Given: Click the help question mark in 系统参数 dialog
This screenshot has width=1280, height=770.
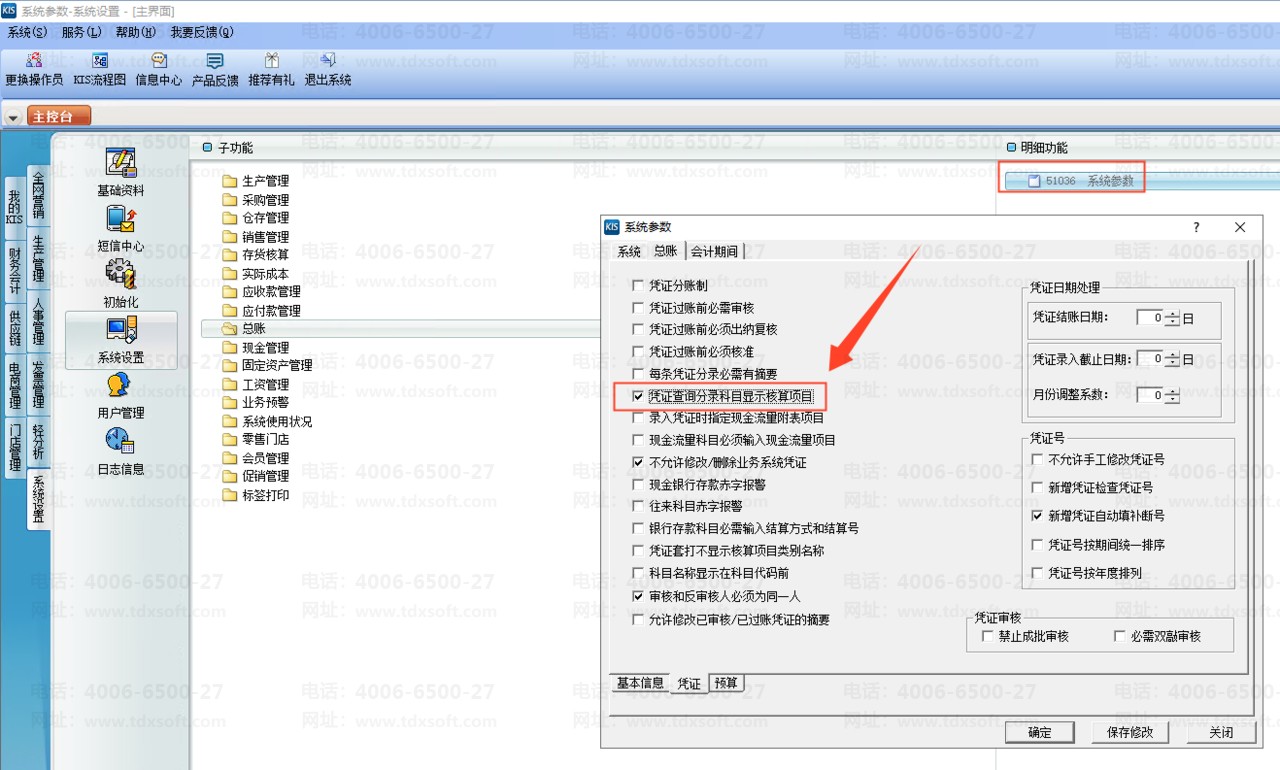Looking at the screenshot, I should pos(1196,228).
